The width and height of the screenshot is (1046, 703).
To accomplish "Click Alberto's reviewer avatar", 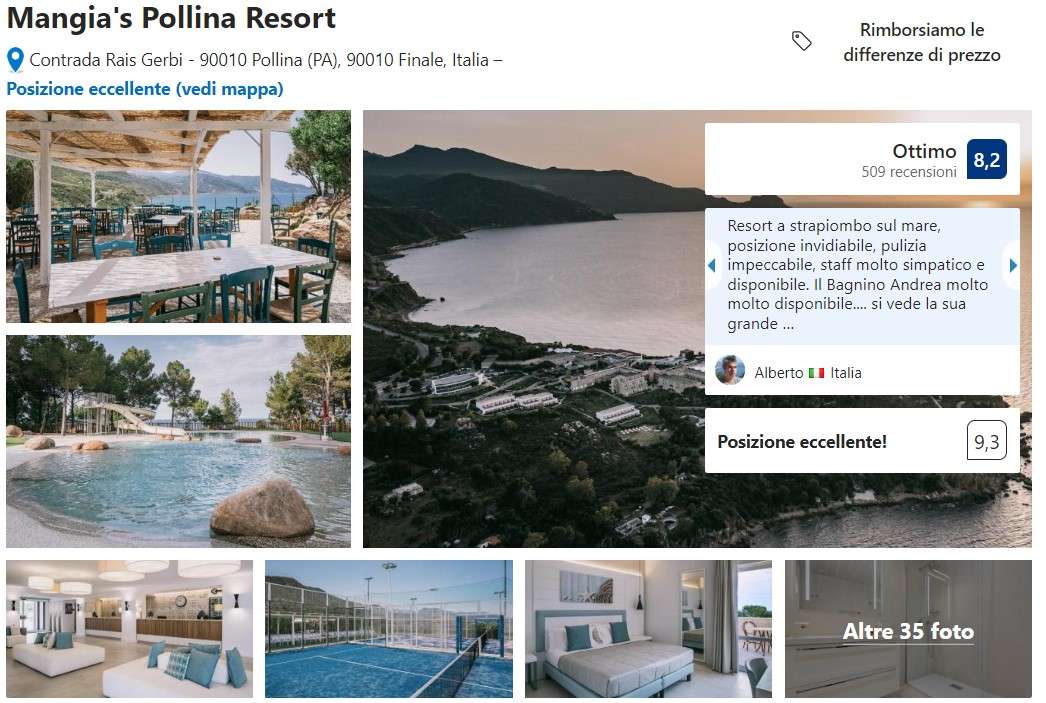I will (x=730, y=370).
